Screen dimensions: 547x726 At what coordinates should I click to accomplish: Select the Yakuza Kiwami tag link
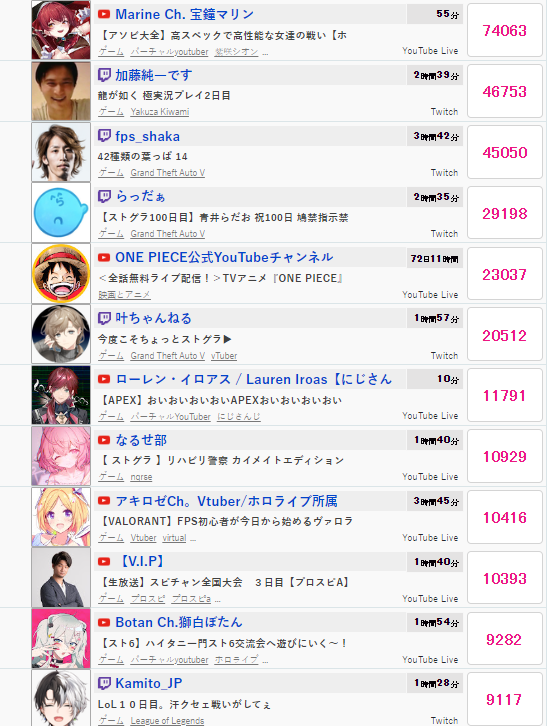coord(160,112)
